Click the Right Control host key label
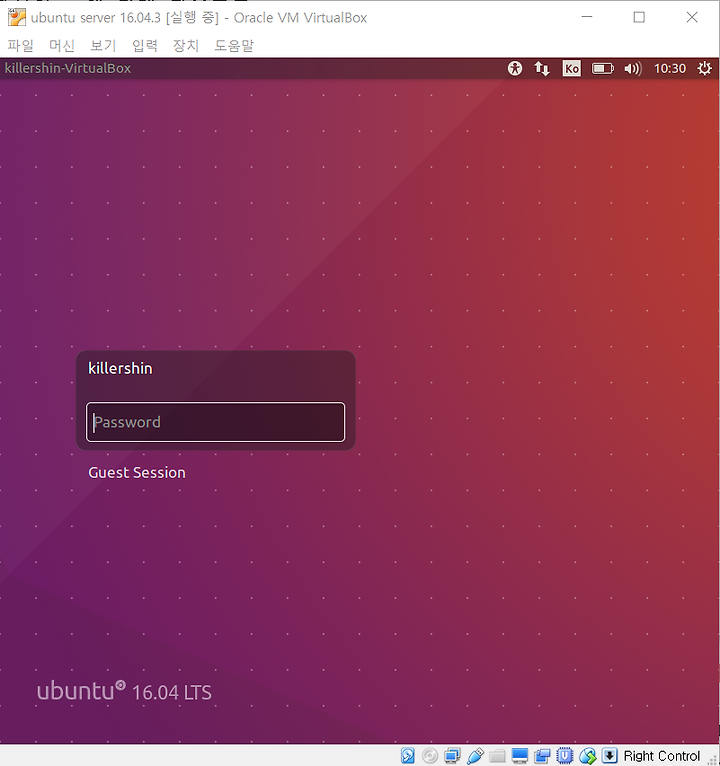 pos(661,756)
